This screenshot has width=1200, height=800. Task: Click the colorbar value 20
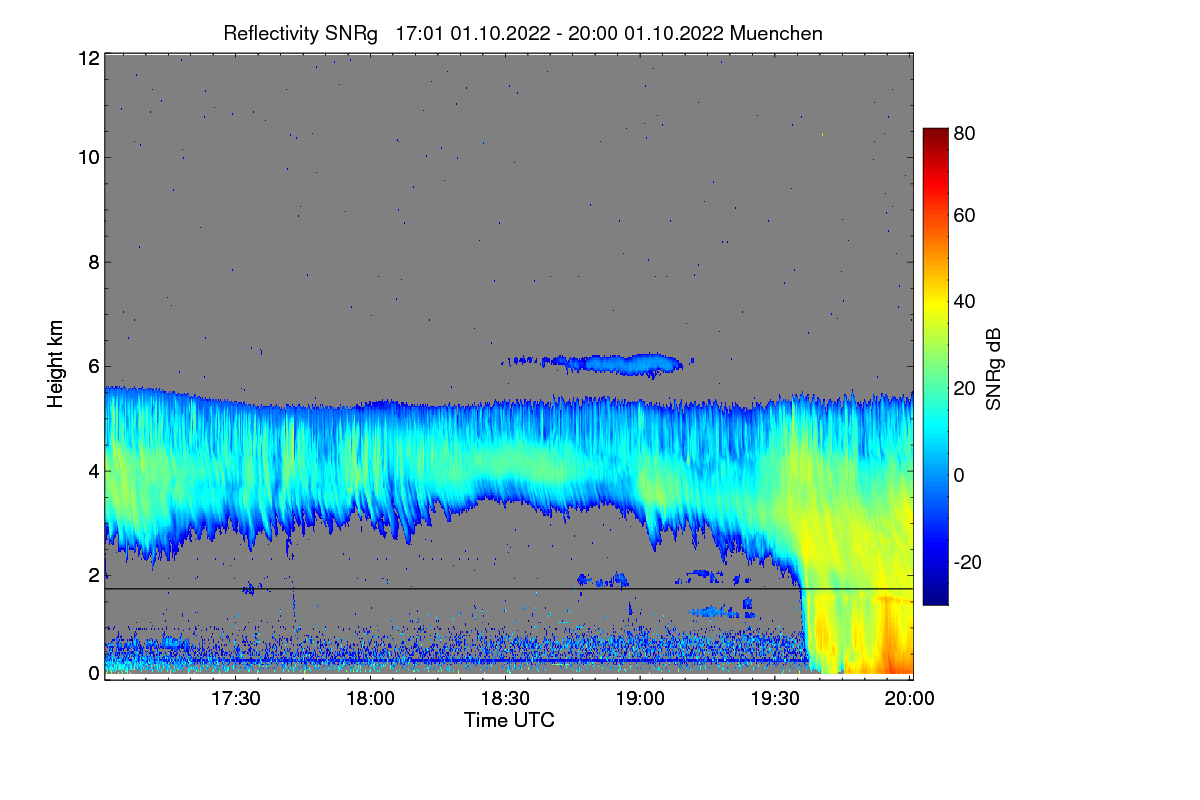[x=964, y=388]
